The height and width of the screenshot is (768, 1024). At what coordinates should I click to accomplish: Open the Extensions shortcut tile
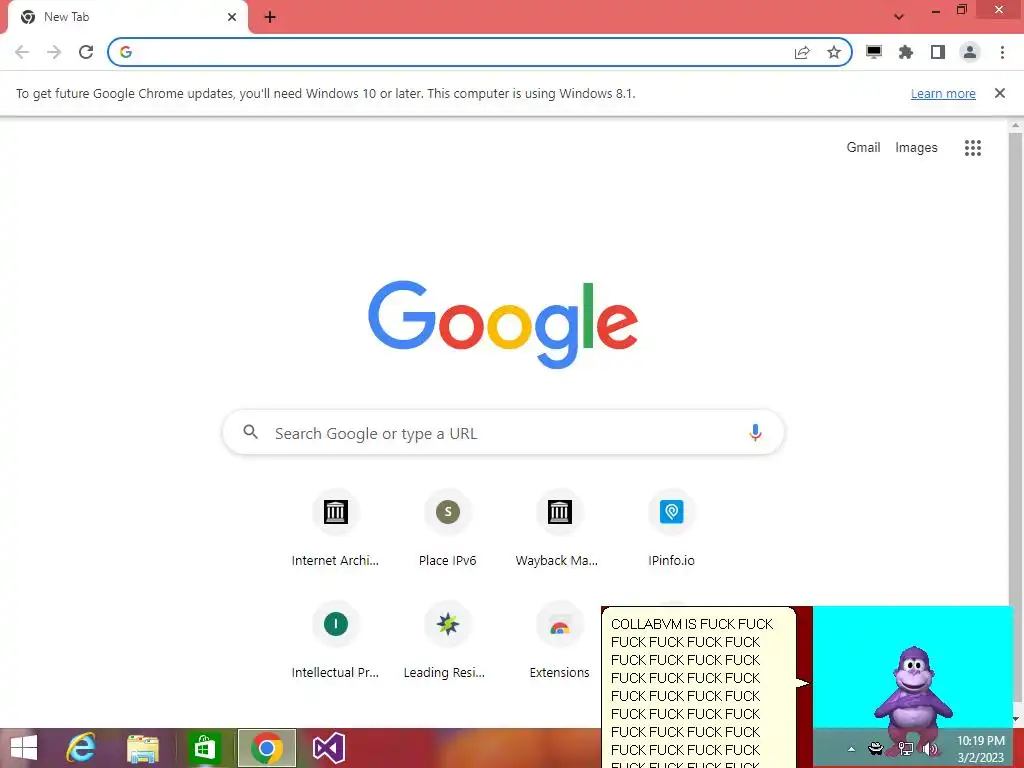(559, 641)
